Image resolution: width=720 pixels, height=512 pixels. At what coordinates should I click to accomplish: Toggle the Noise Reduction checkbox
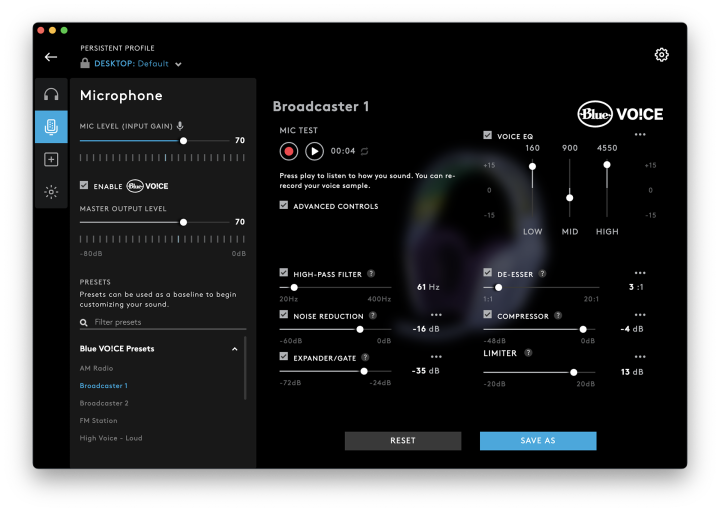284,315
